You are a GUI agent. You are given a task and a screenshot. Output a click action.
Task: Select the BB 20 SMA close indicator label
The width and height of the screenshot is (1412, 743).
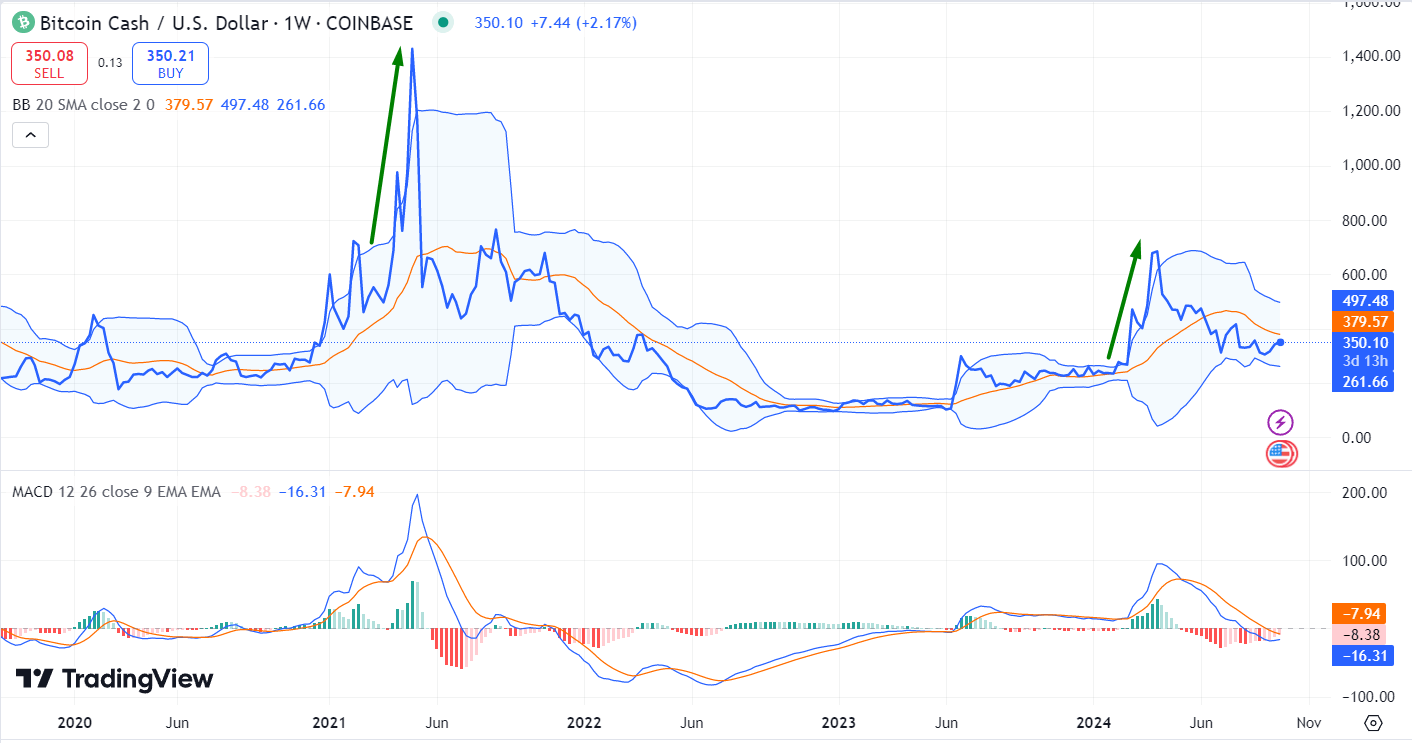coord(83,104)
